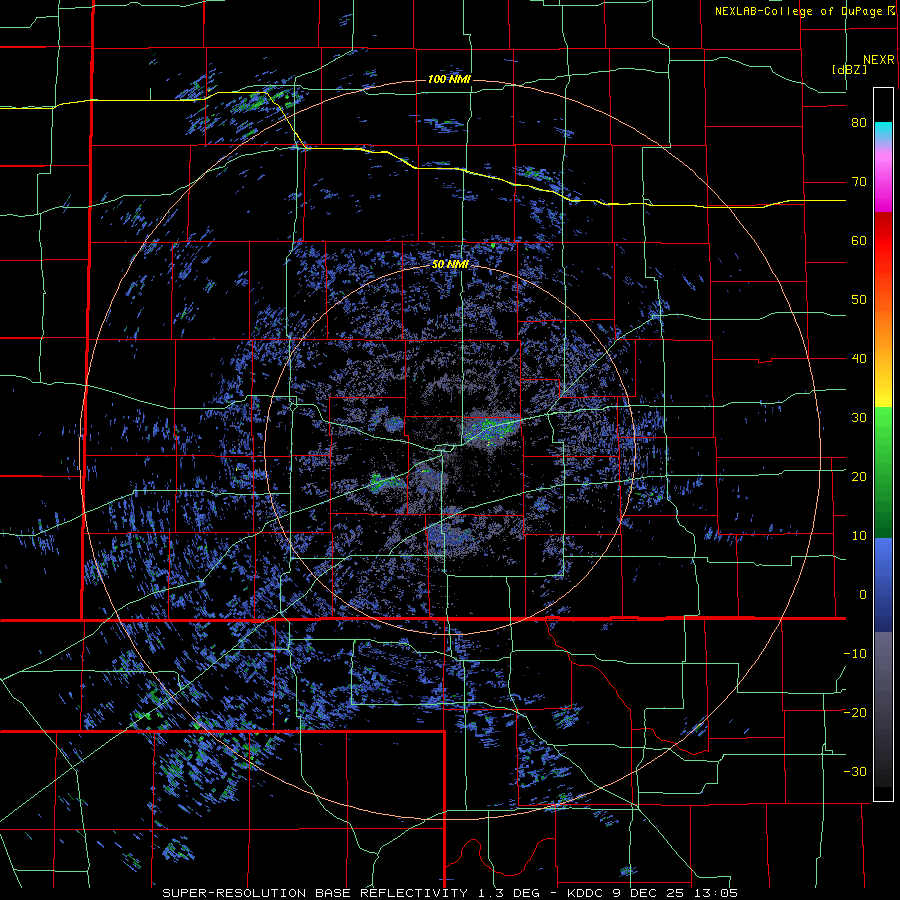Click the 40 value on reflectivity scale
900x900 pixels.
pos(859,359)
